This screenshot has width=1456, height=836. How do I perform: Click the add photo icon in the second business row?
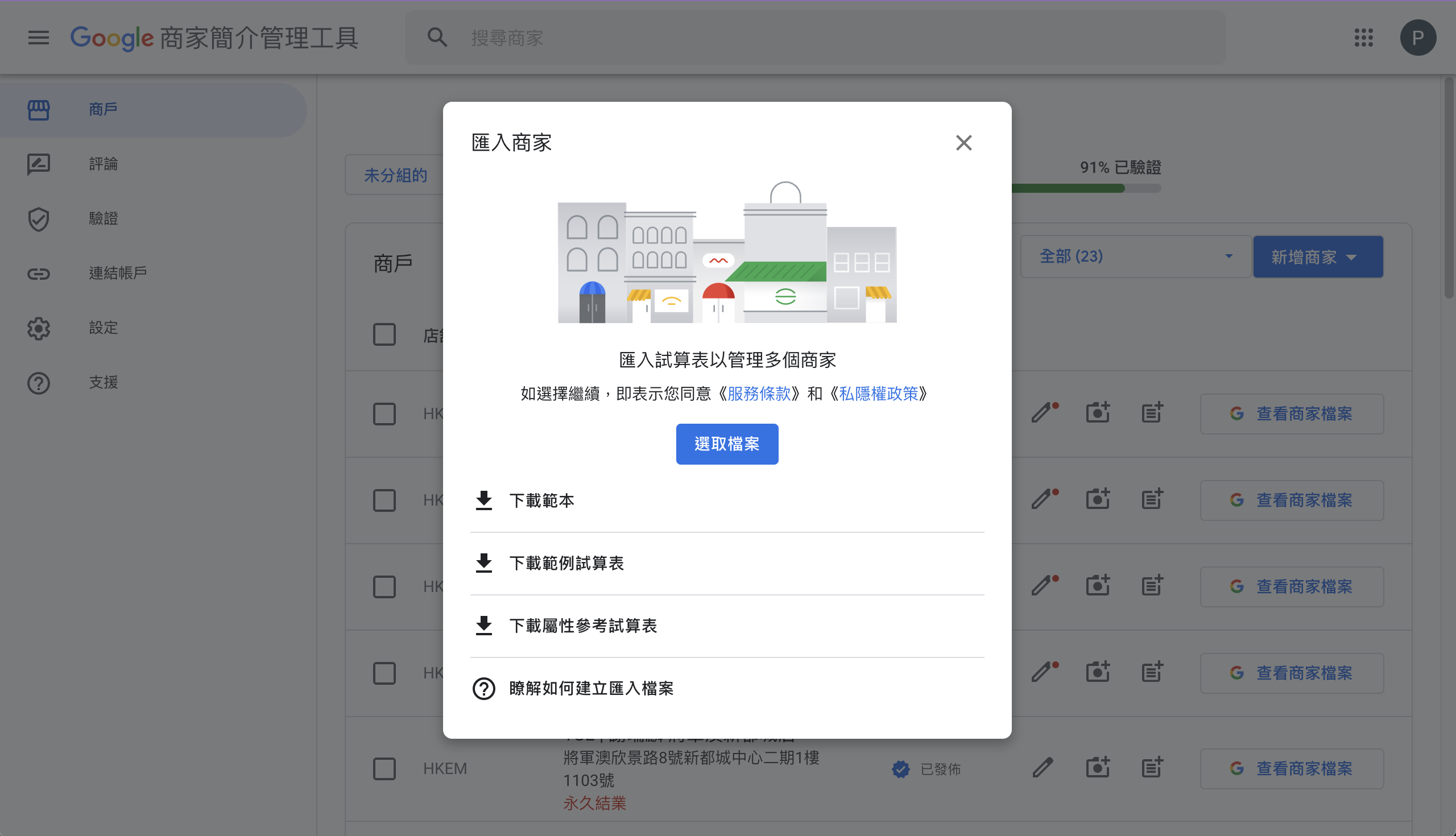click(x=1098, y=499)
